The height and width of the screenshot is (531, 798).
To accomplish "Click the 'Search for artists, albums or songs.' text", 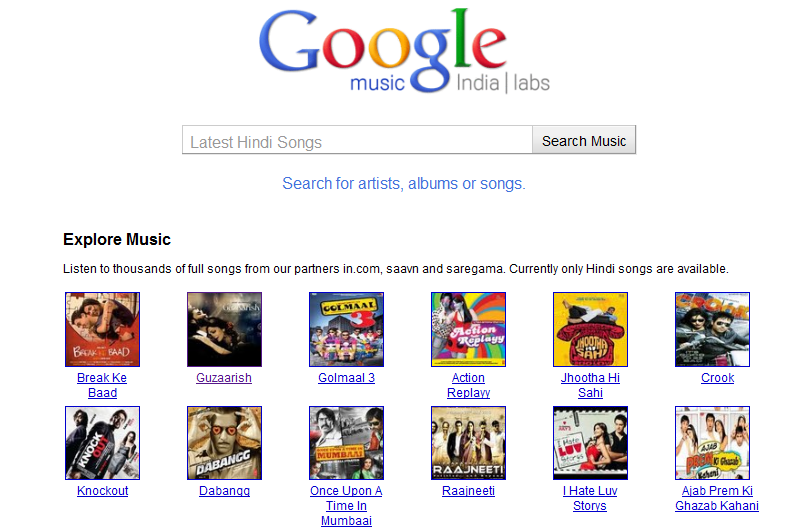I will (x=404, y=183).
